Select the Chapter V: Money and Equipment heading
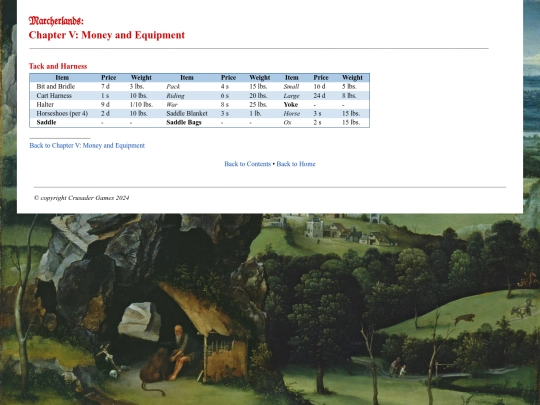Image resolution: width=540 pixels, height=405 pixels. click(107, 35)
